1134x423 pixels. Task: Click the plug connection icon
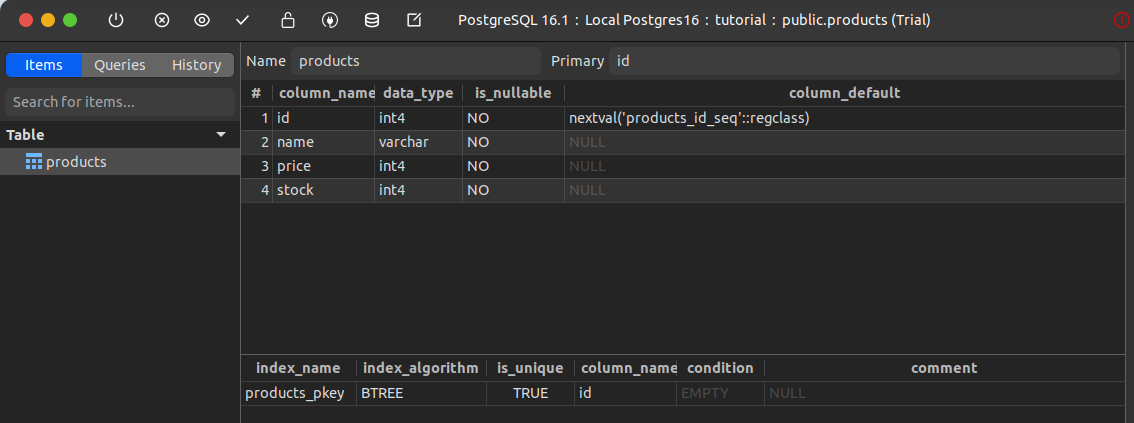[x=330, y=20]
